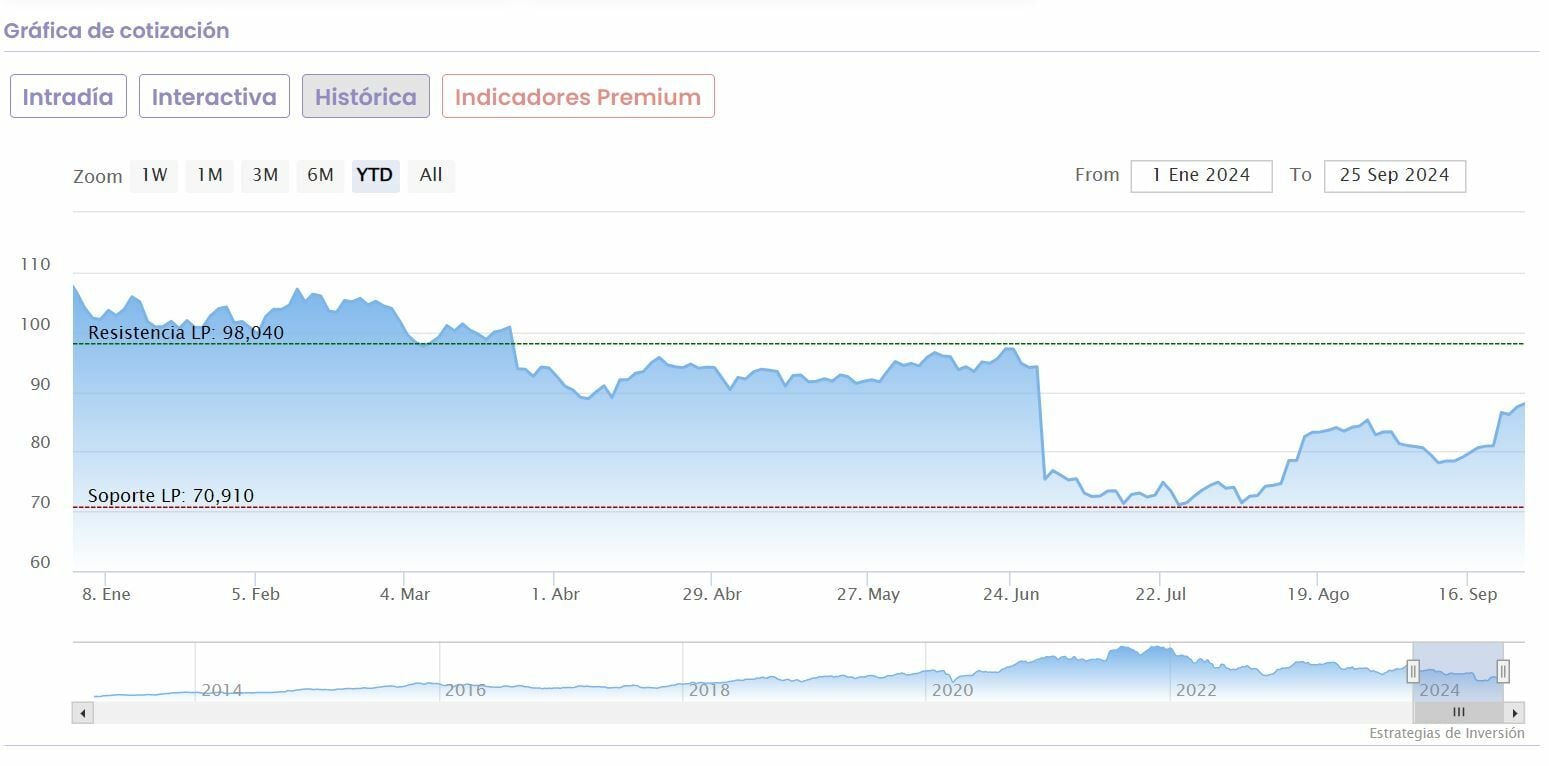The image size is (1549, 766).
Task: Click the navigator scrollbar right arrow
Action: pos(1516,713)
